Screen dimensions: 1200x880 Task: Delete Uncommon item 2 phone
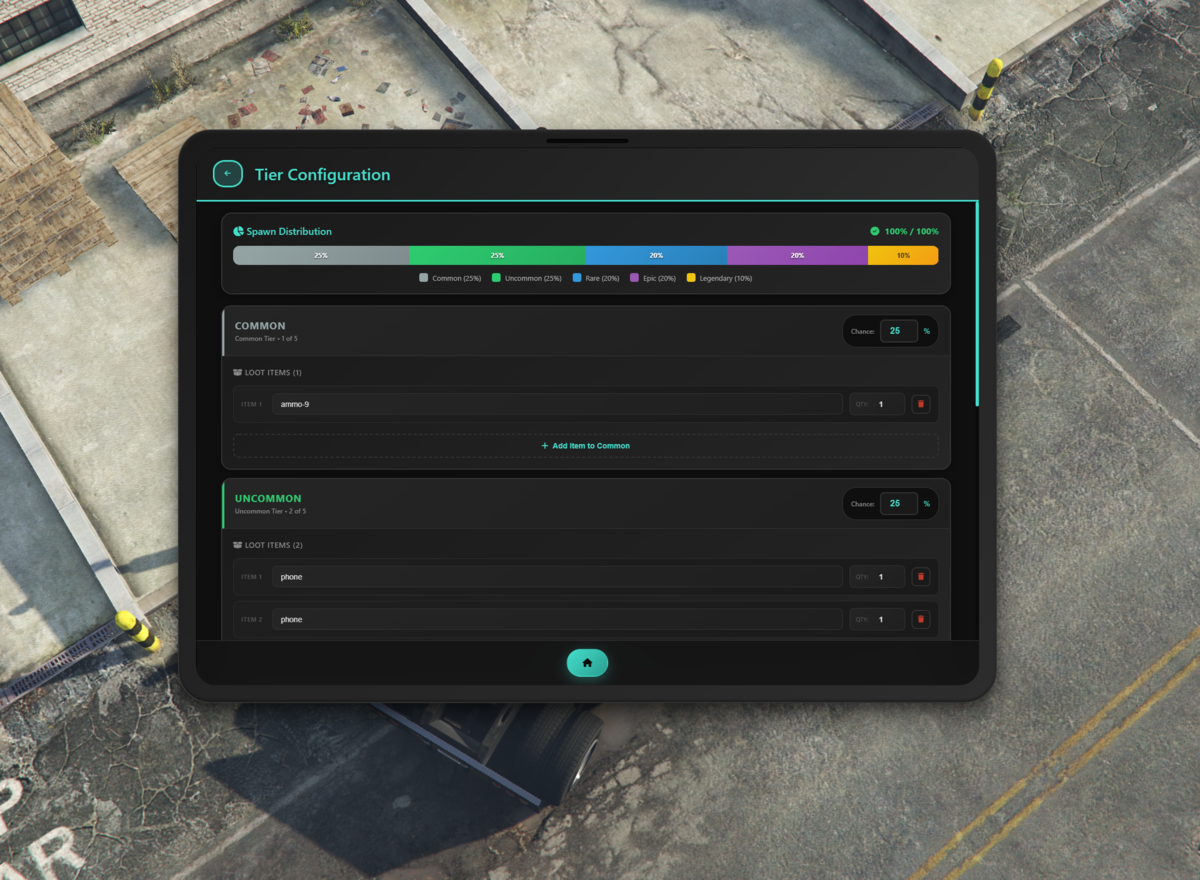pos(921,619)
